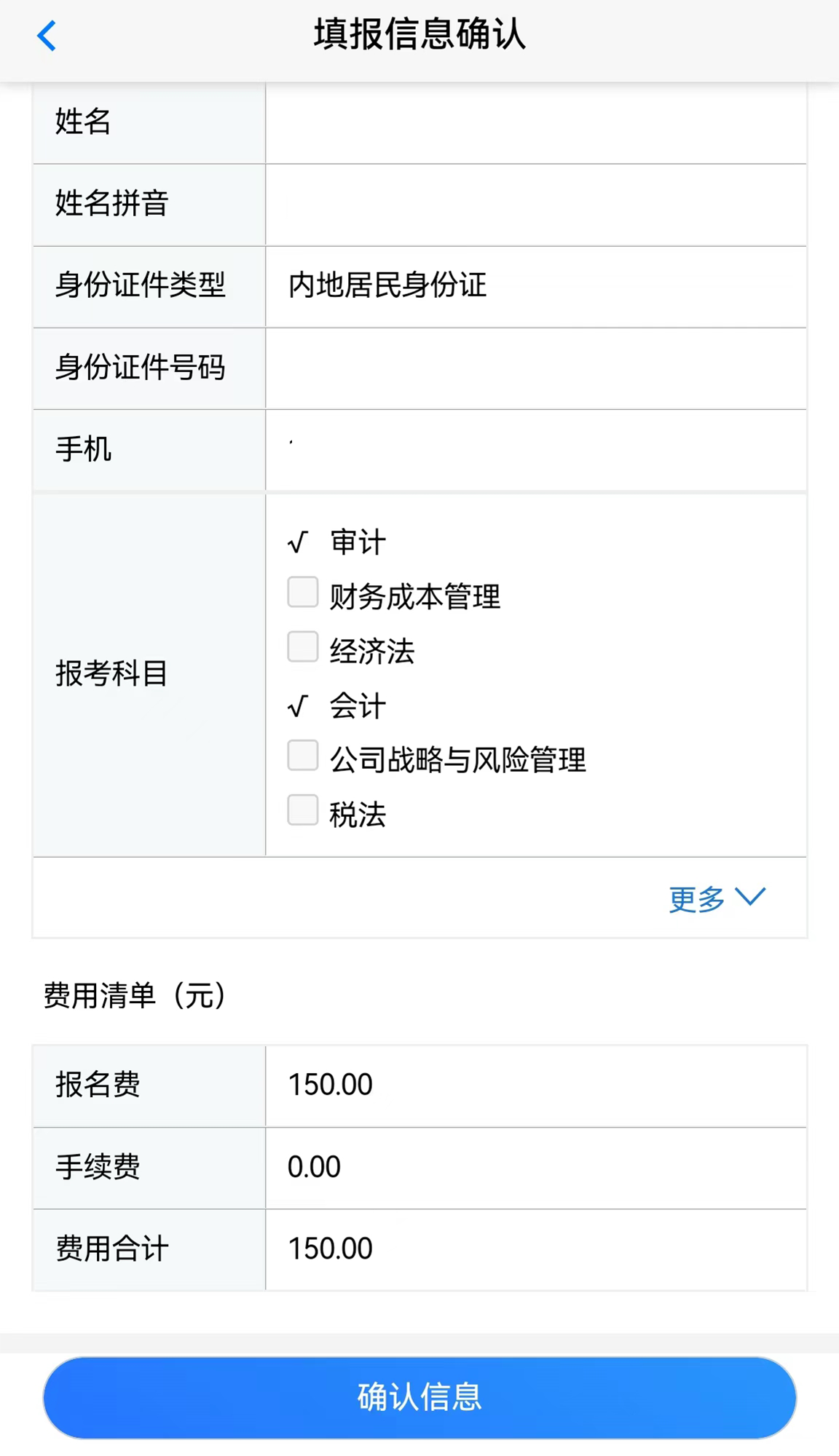Click the 身份证件号码 value field
The width and height of the screenshot is (839, 1456).
point(536,368)
